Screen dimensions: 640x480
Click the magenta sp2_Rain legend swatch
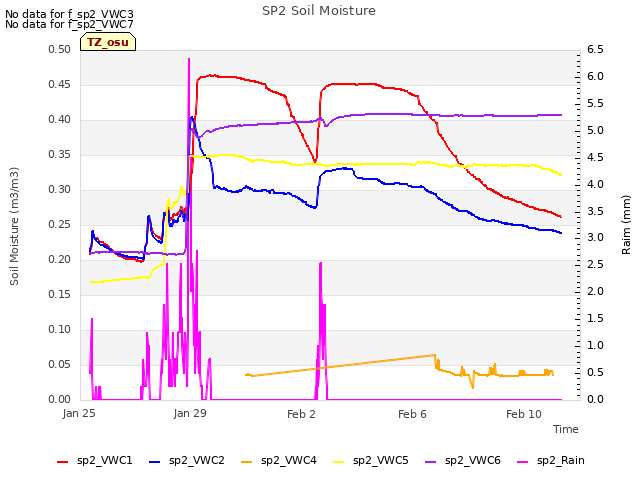(x=522, y=462)
